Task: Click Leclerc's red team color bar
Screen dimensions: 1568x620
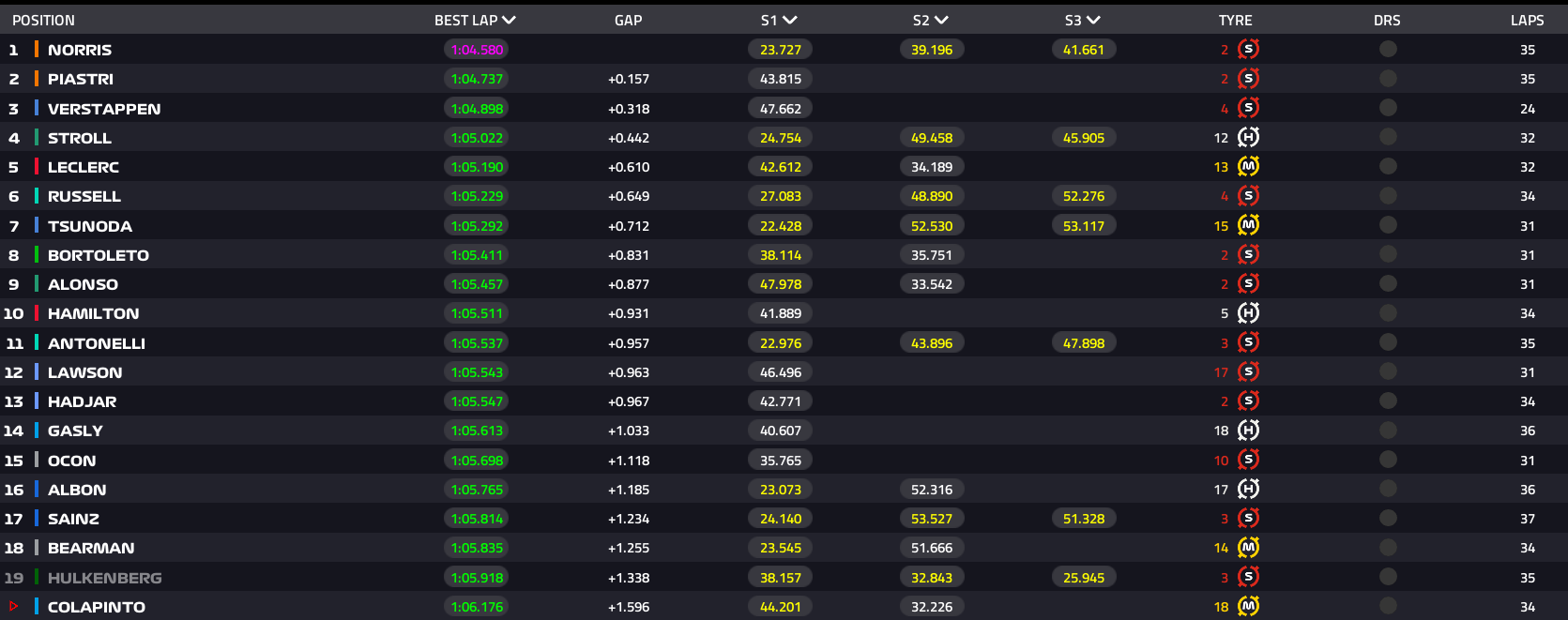Action: (37, 167)
